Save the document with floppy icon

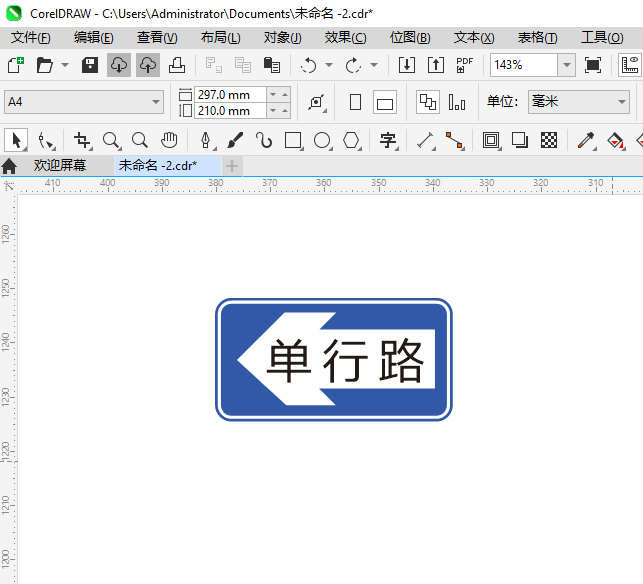90,65
